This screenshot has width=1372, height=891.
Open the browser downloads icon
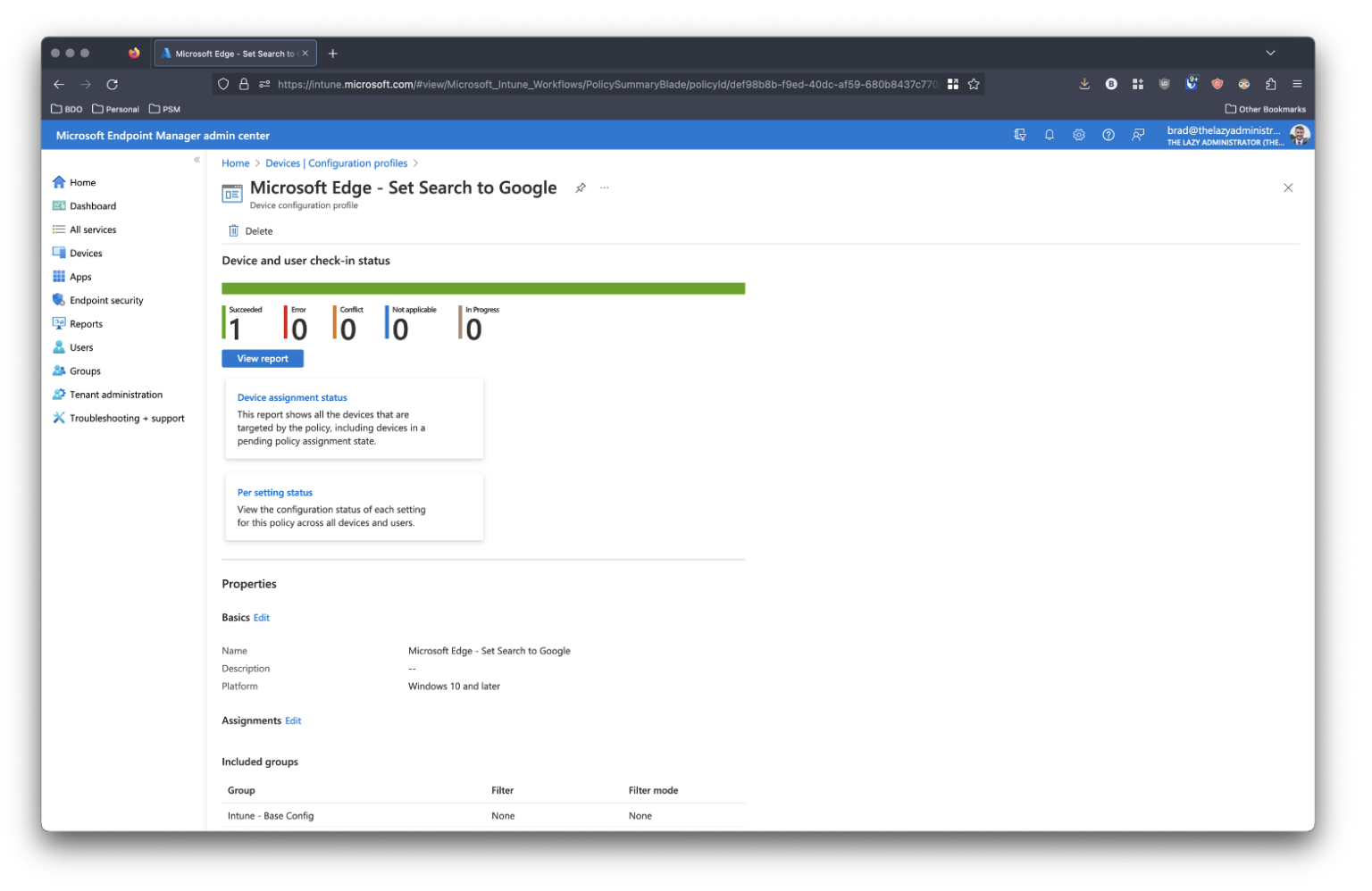(x=1084, y=84)
